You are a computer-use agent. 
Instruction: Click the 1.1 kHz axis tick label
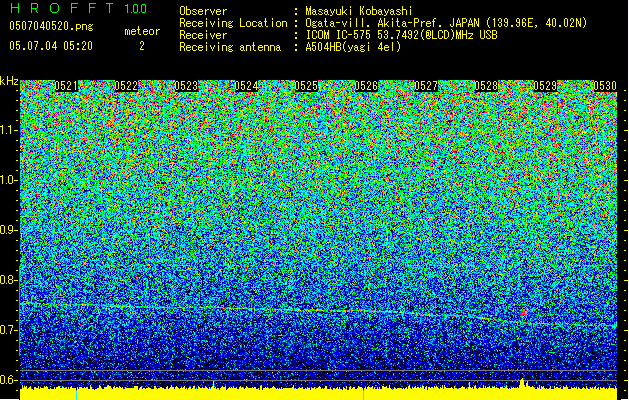(x=8, y=130)
